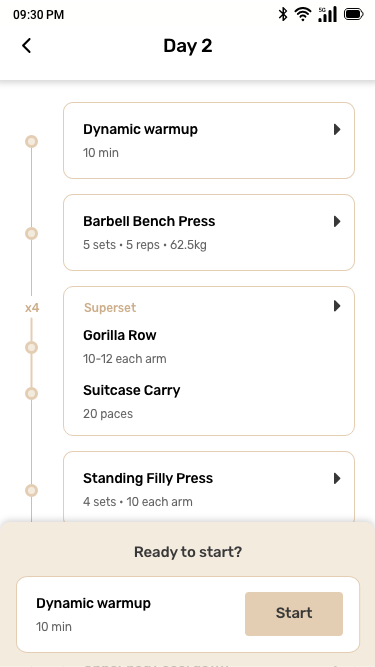
Task: Expand the Dynamic warmup card arrow
Action: pyautogui.click(x=337, y=129)
